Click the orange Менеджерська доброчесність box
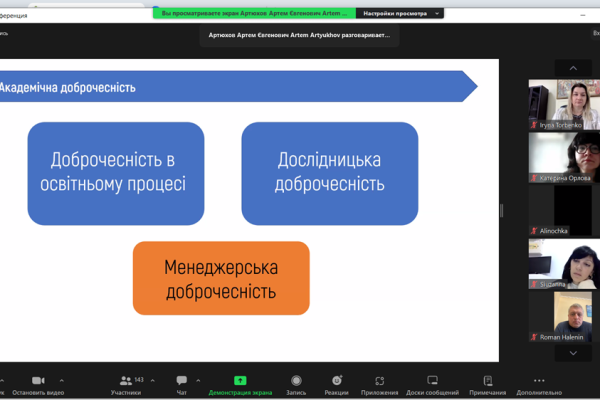The image size is (600, 400). pyautogui.click(x=221, y=278)
